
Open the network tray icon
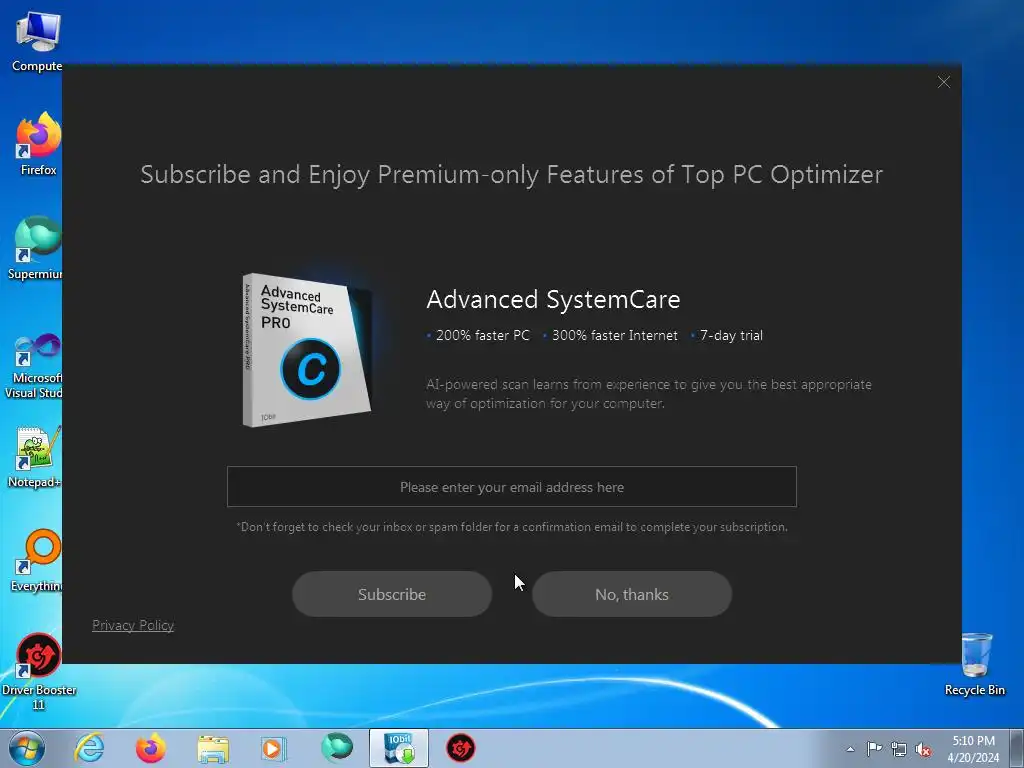click(899, 749)
